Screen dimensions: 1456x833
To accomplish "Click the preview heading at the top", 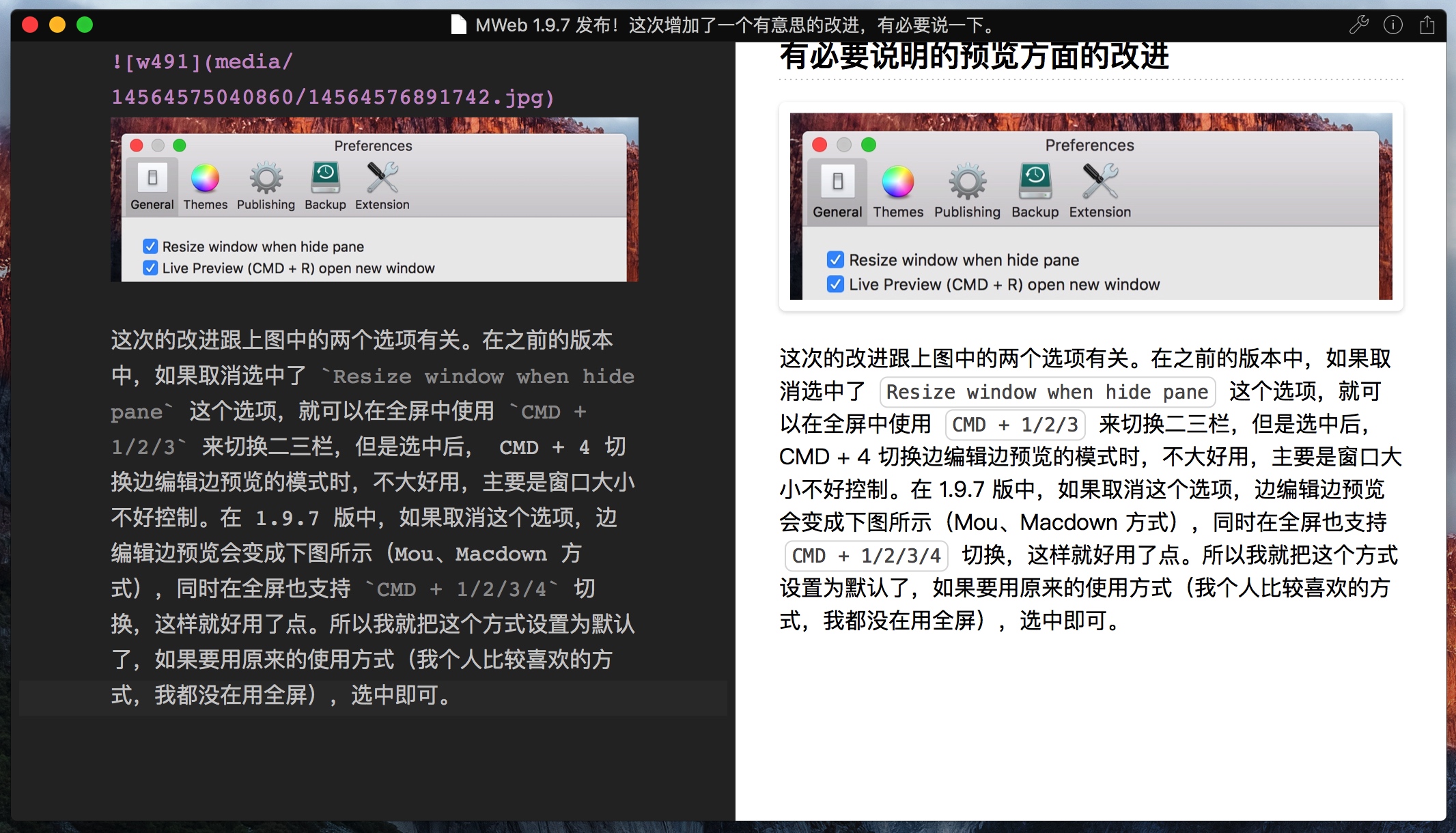I will [x=974, y=56].
